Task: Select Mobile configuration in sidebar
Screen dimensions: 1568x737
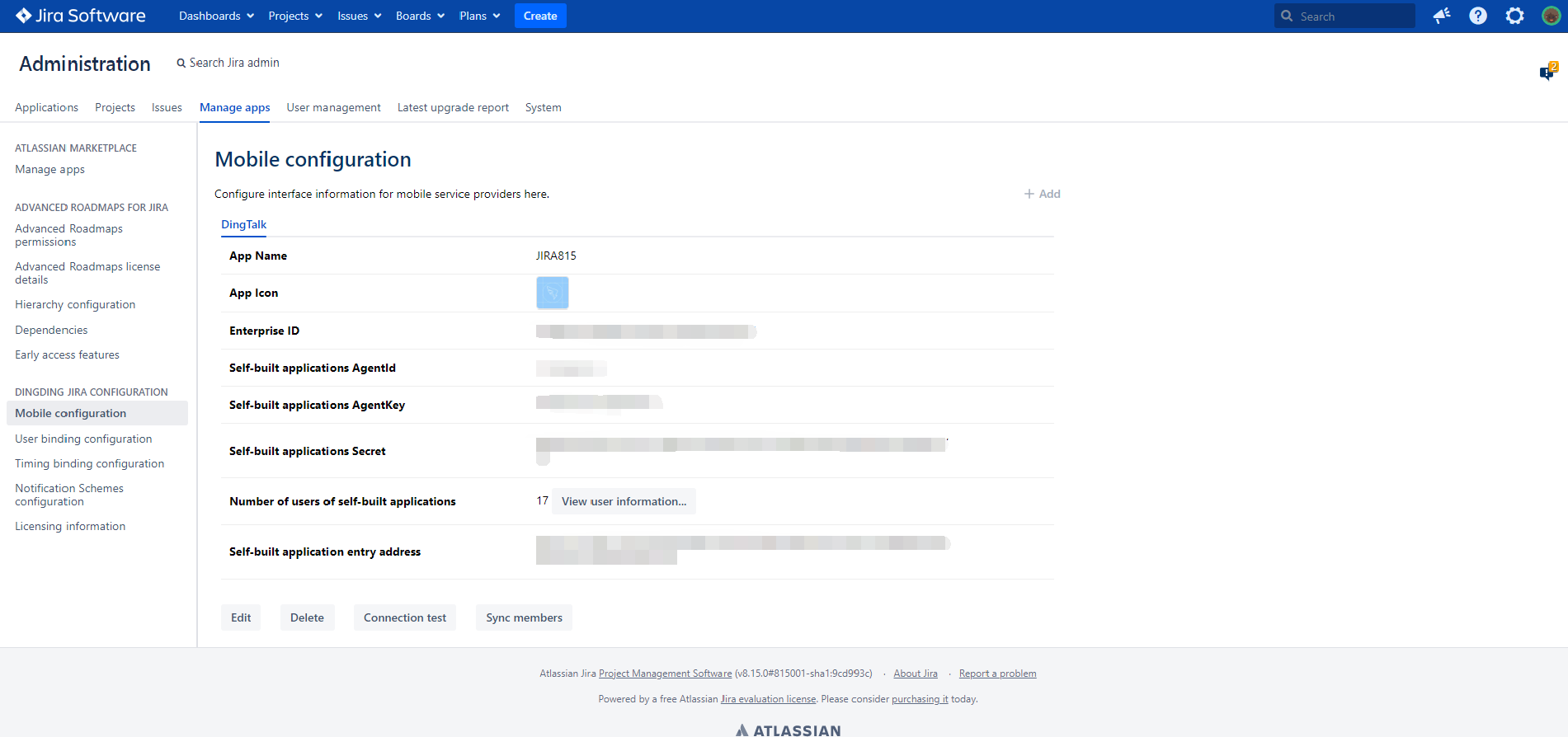Action: point(97,413)
